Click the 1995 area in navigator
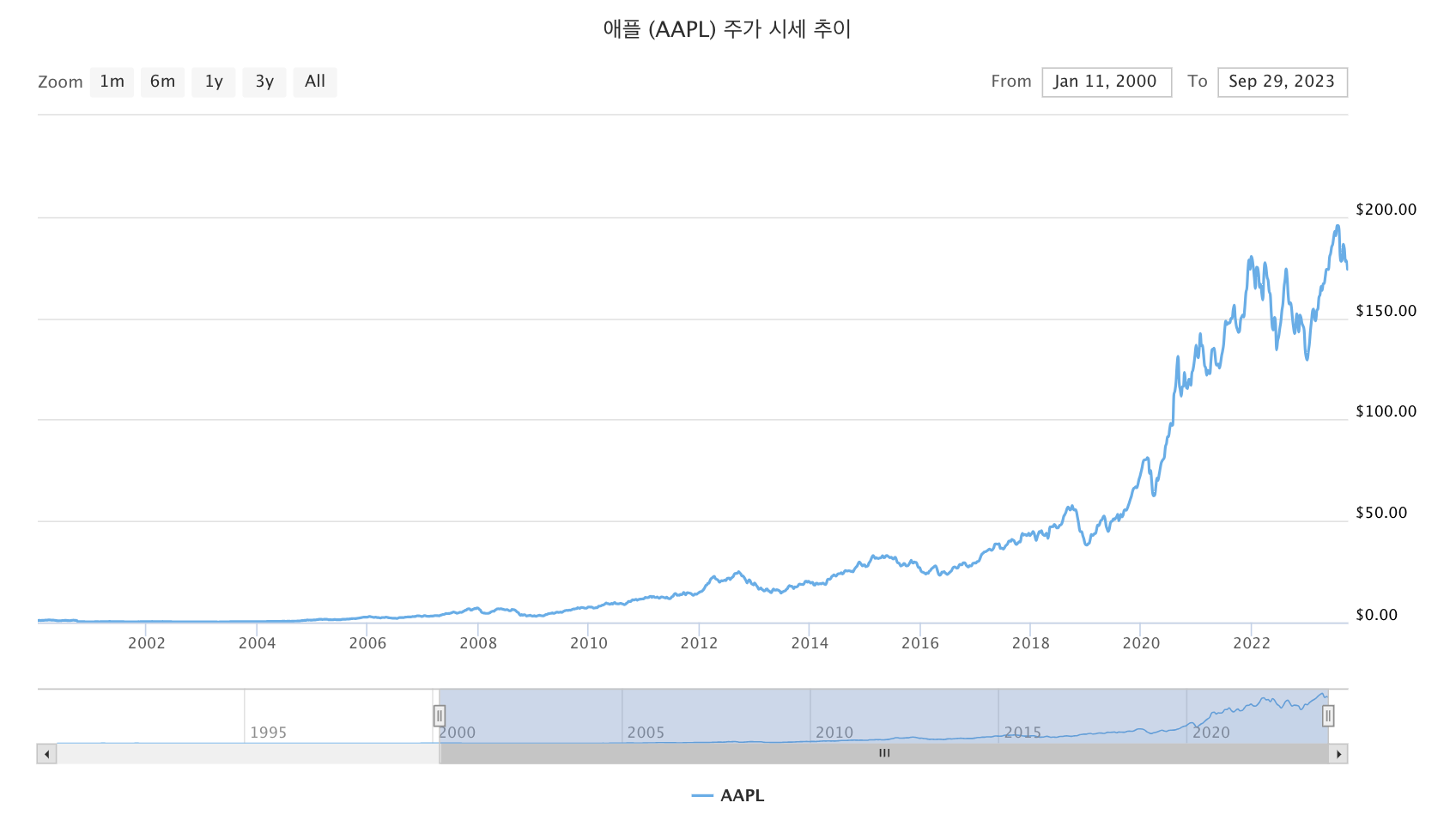 pos(268,733)
